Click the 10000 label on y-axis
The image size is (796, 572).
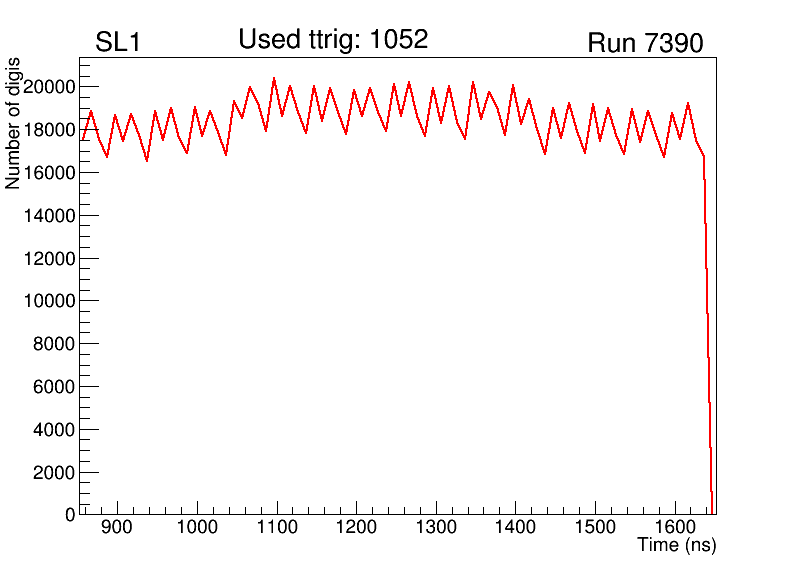coord(49,301)
